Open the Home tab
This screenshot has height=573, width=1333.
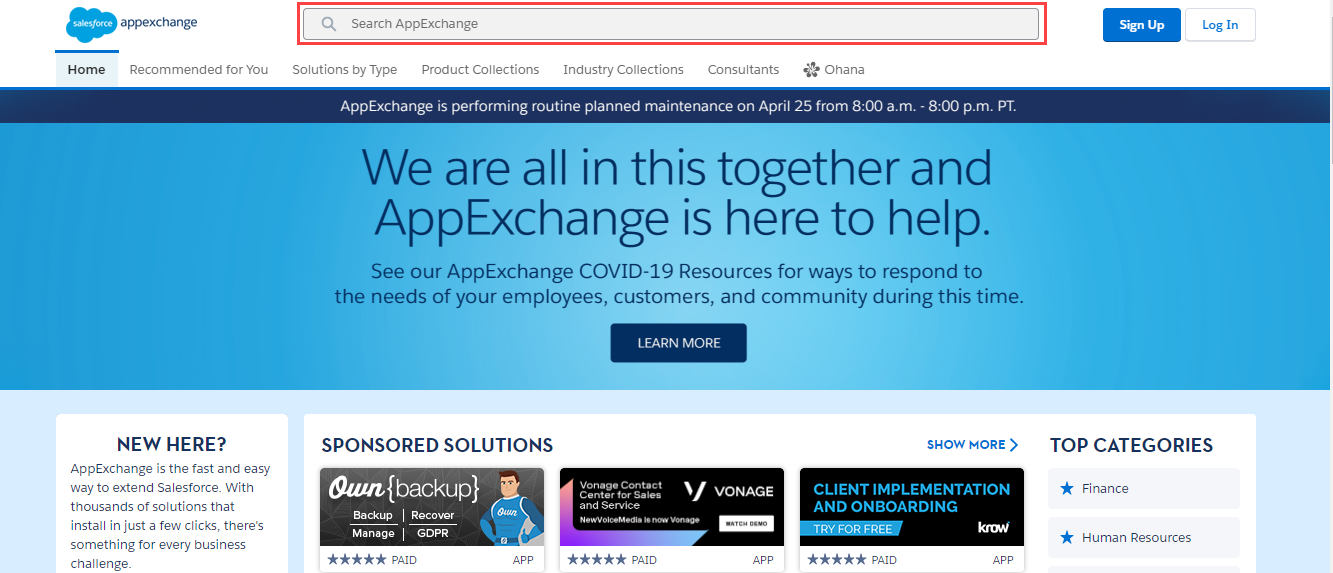[87, 70]
